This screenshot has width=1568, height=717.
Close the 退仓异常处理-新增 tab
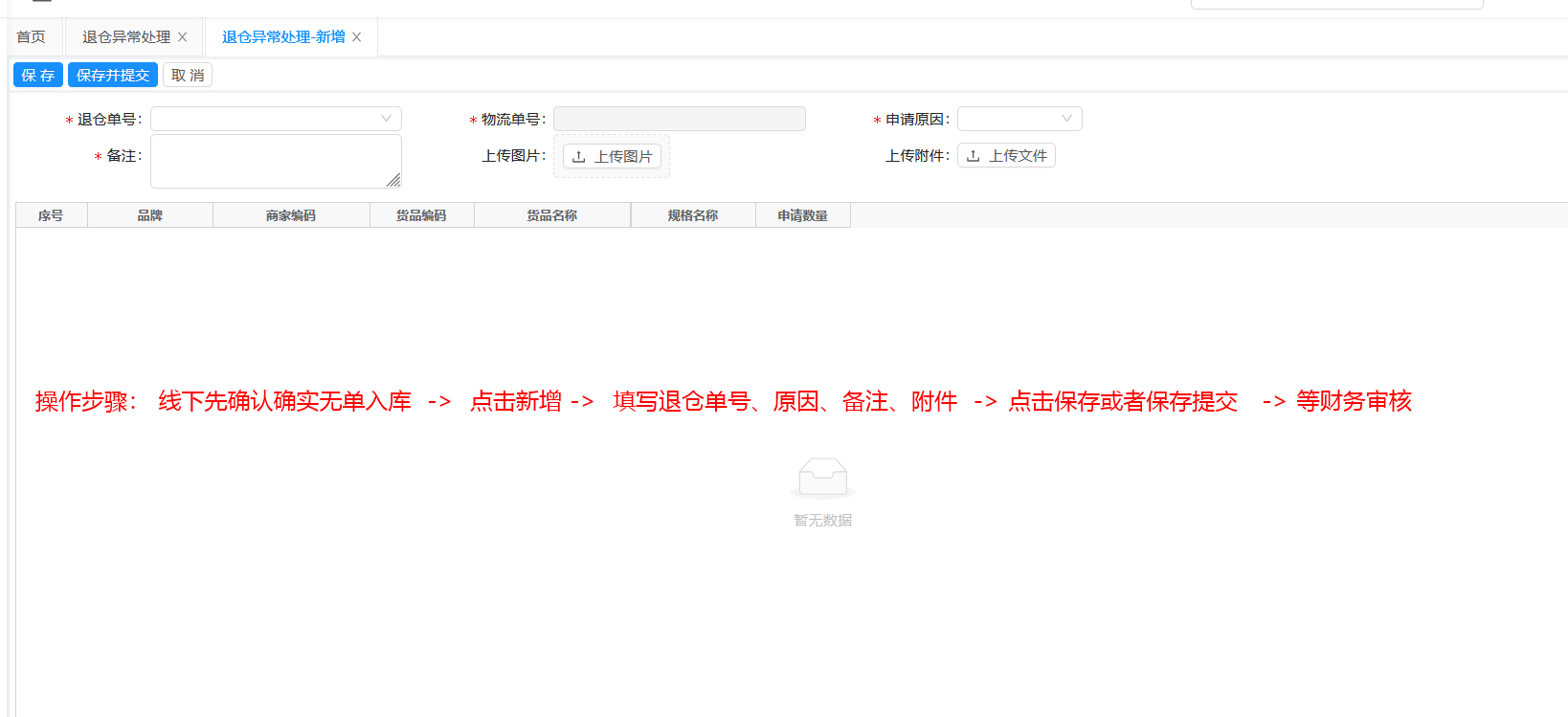coord(357,37)
